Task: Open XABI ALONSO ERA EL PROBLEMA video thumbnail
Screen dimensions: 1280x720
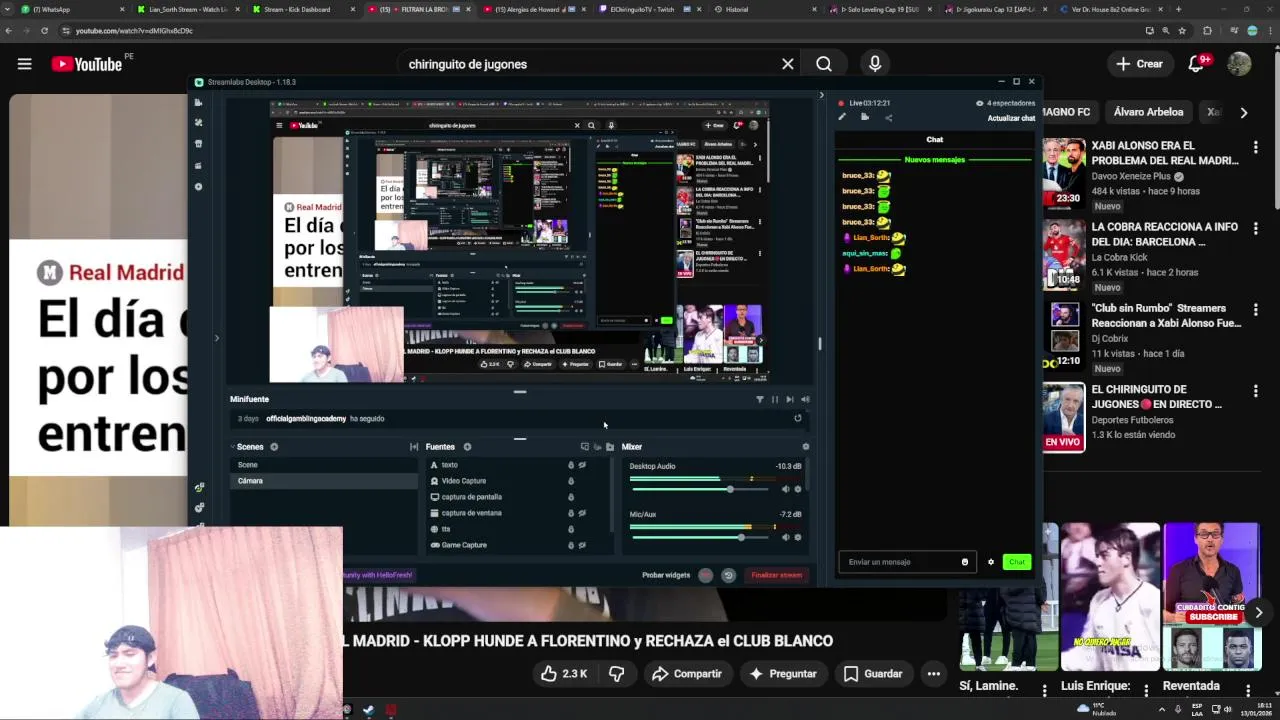Action: (1063, 173)
